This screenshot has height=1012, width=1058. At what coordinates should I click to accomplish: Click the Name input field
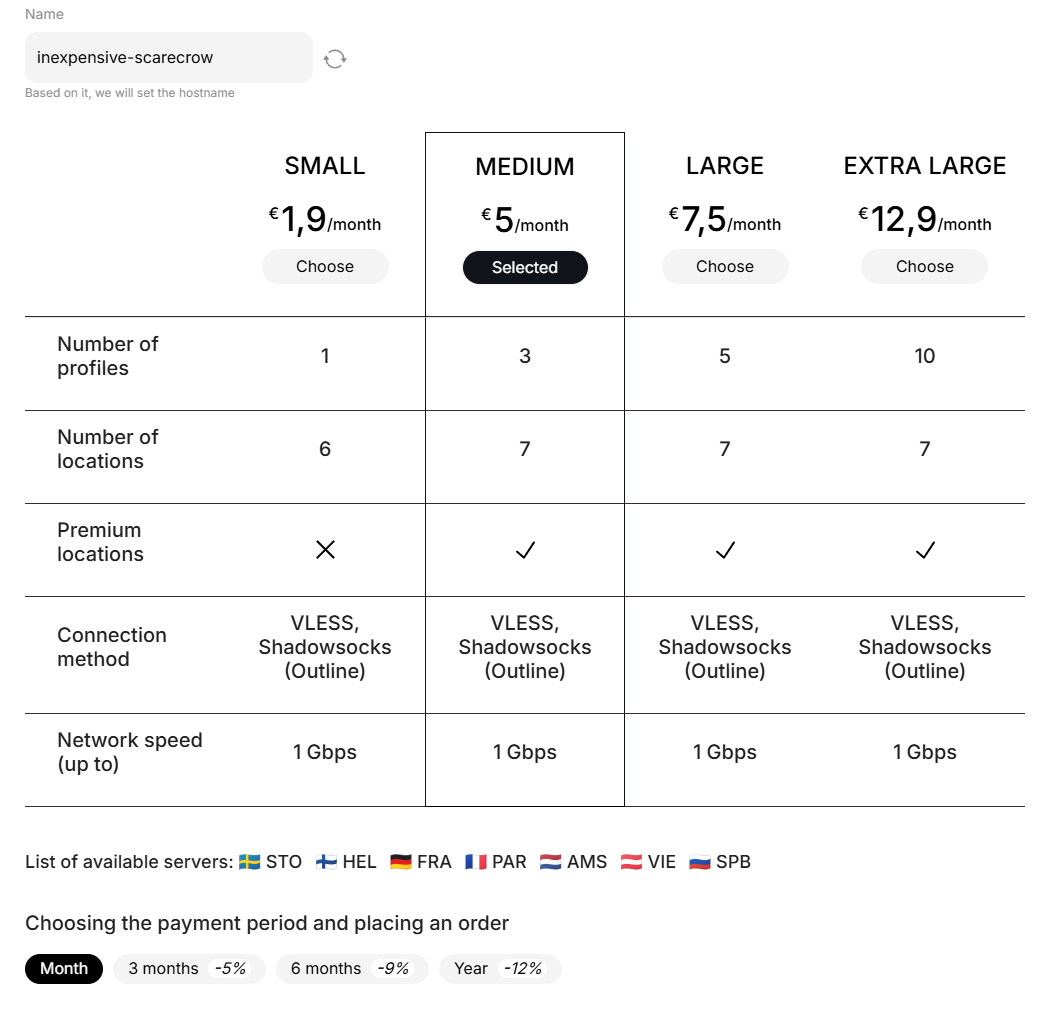coord(168,58)
